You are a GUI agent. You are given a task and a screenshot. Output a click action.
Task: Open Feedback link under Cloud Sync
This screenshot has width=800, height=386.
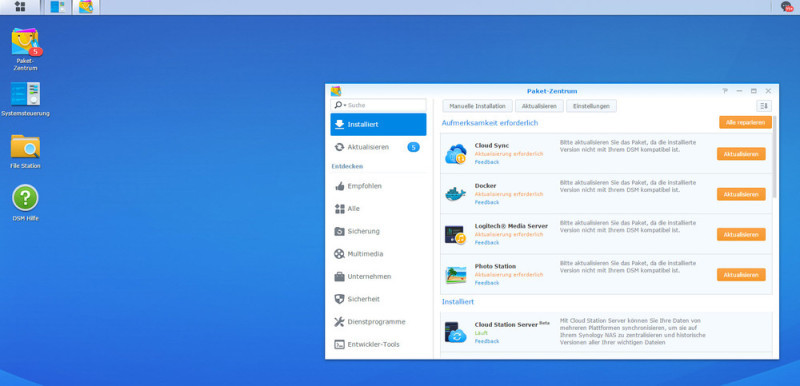(487, 162)
